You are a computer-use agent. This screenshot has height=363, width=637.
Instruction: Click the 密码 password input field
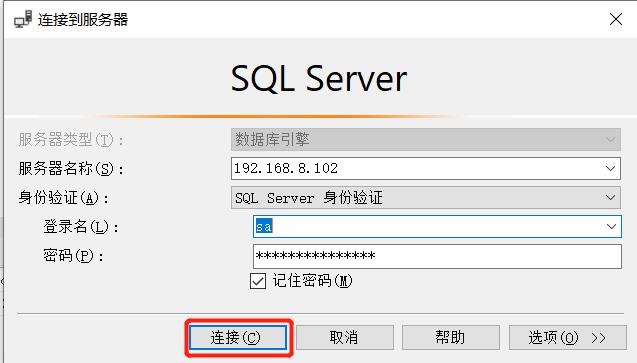[x=437, y=256]
